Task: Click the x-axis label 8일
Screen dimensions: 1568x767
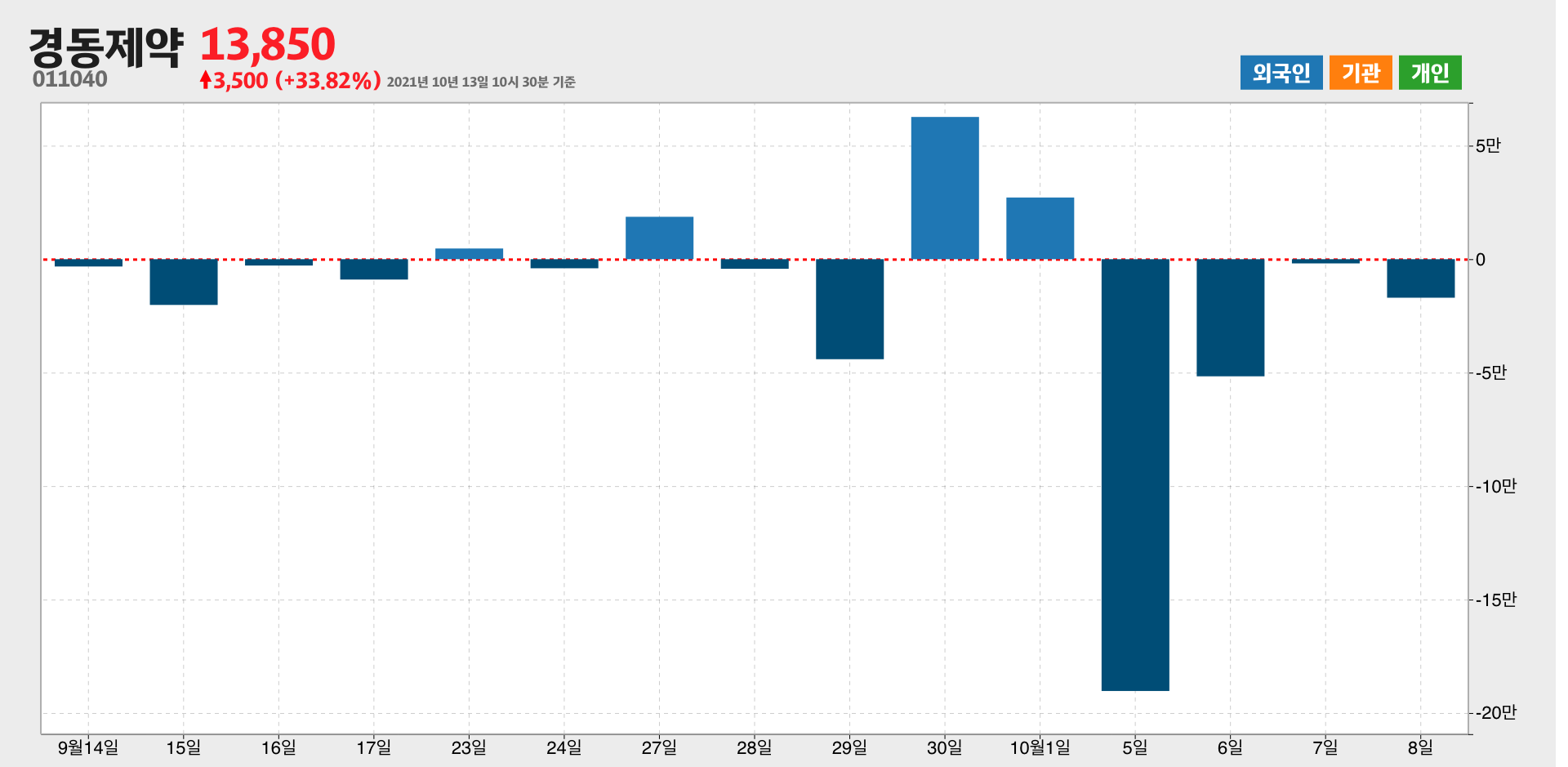Action: click(1420, 747)
